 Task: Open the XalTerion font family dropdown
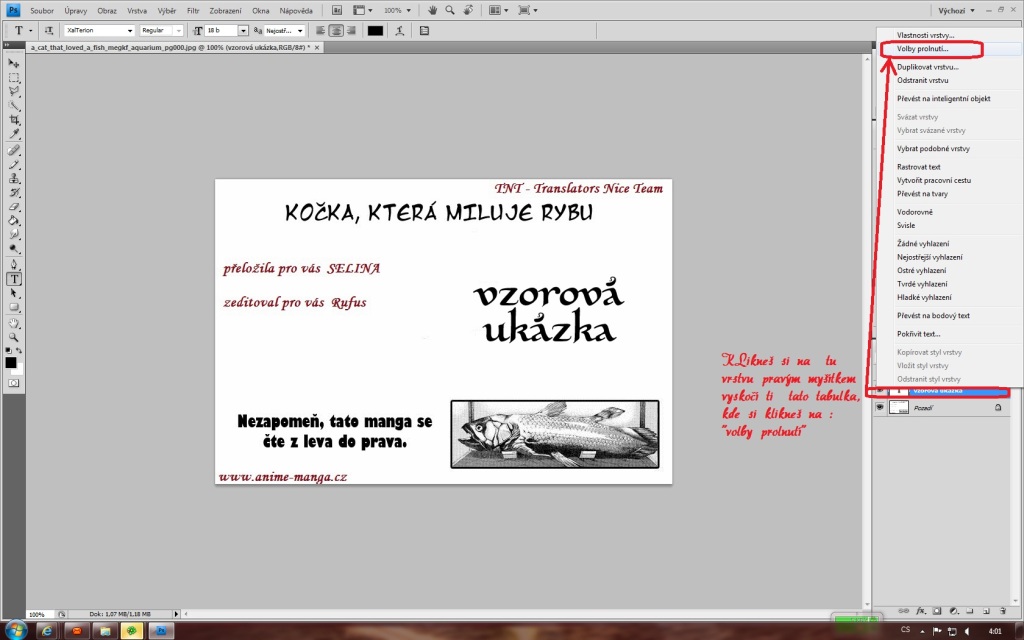coord(99,30)
